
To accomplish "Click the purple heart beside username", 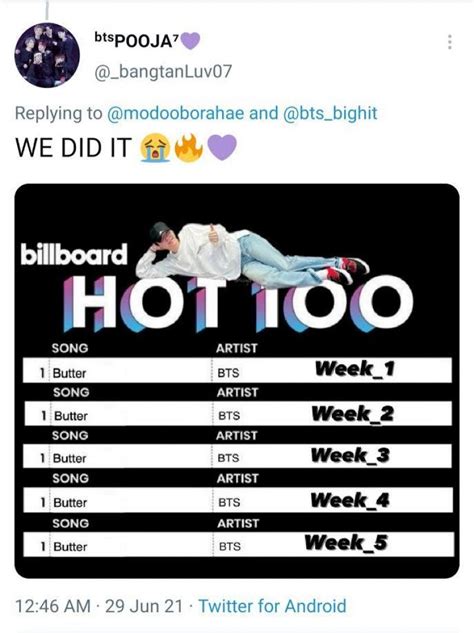I will 190,40.
